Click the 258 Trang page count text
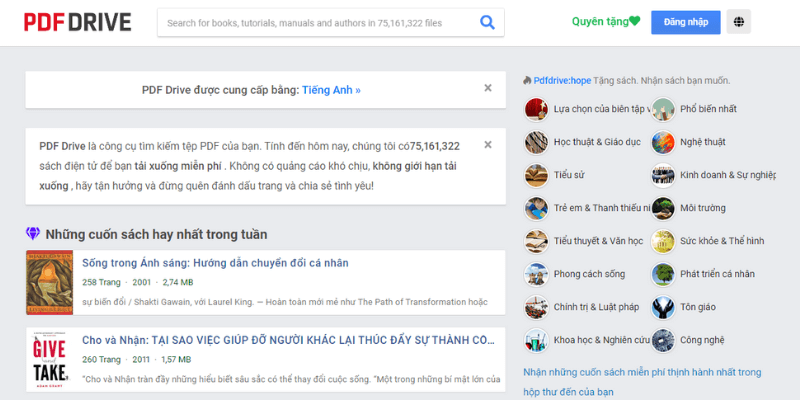Screen dimensions: 800x400 [102, 282]
